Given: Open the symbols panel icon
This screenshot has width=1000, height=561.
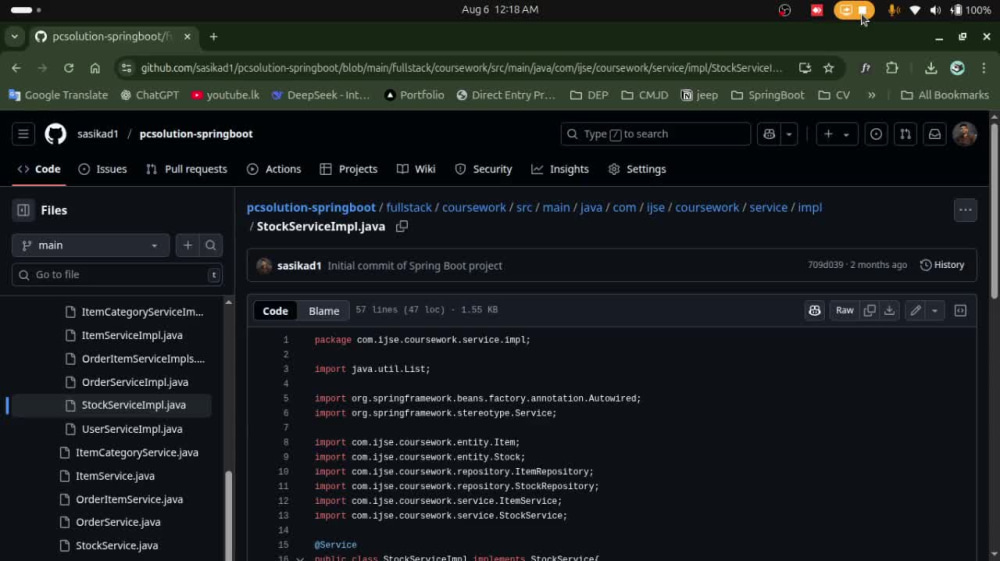Looking at the screenshot, I should pos(960,310).
